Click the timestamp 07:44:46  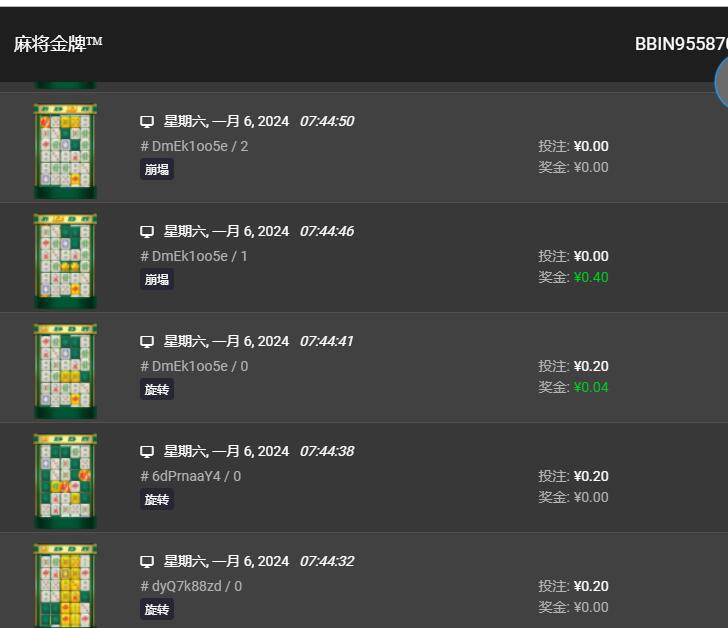point(327,231)
